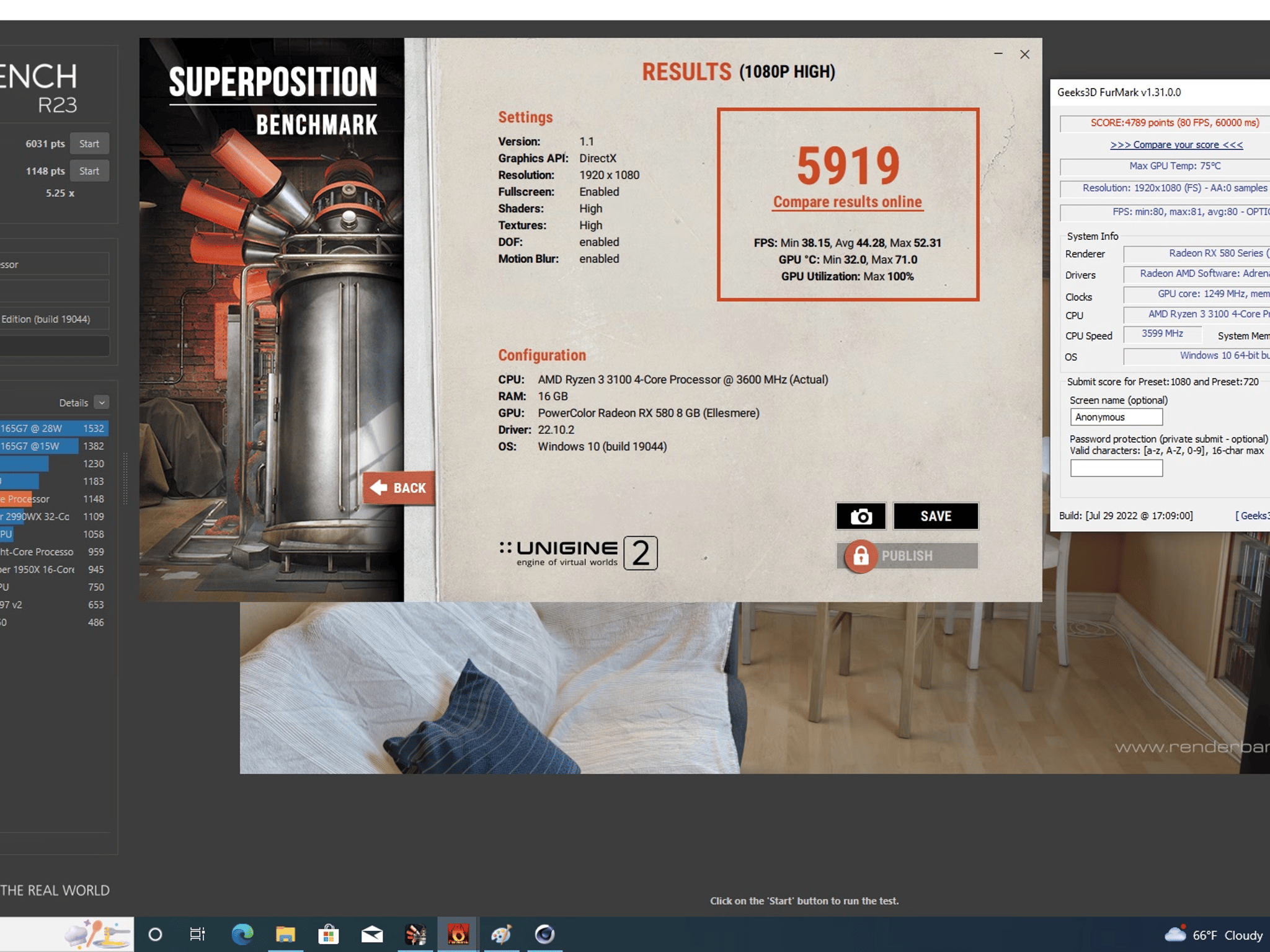Click the FurMark Screen name Anonymous field
The height and width of the screenshot is (952, 1270).
(1116, 417)
